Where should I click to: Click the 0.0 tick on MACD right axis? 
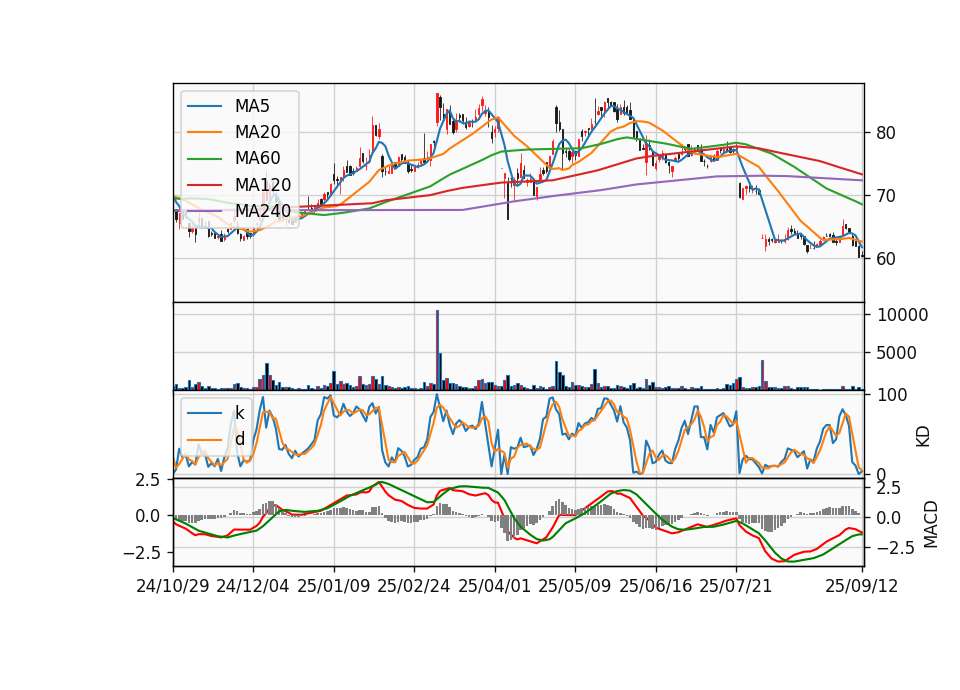click(x=888, y=518)
